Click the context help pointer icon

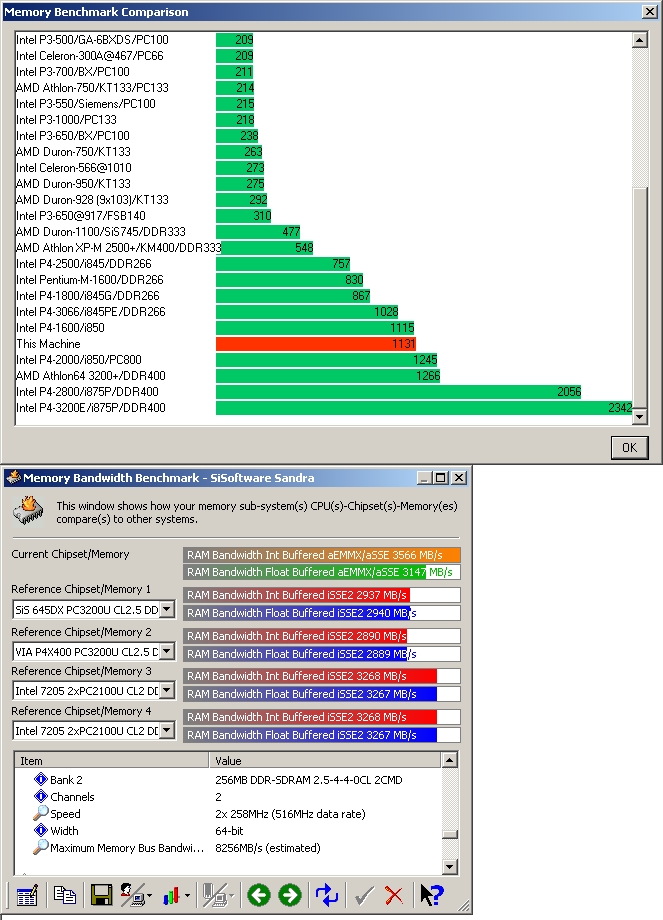(432, 895)
